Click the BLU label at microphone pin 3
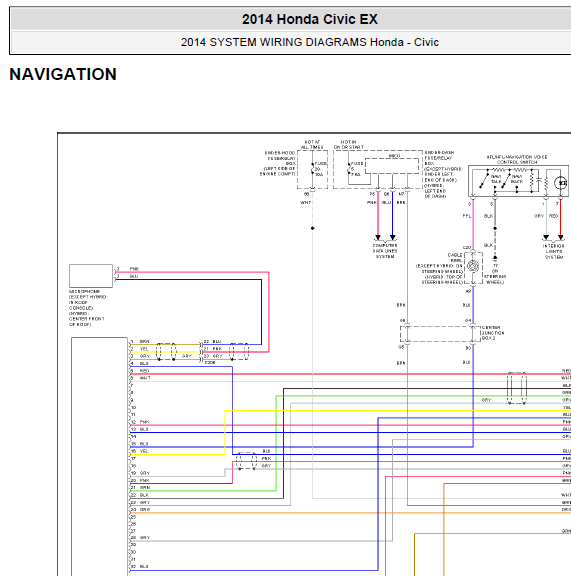 (134, 276)
